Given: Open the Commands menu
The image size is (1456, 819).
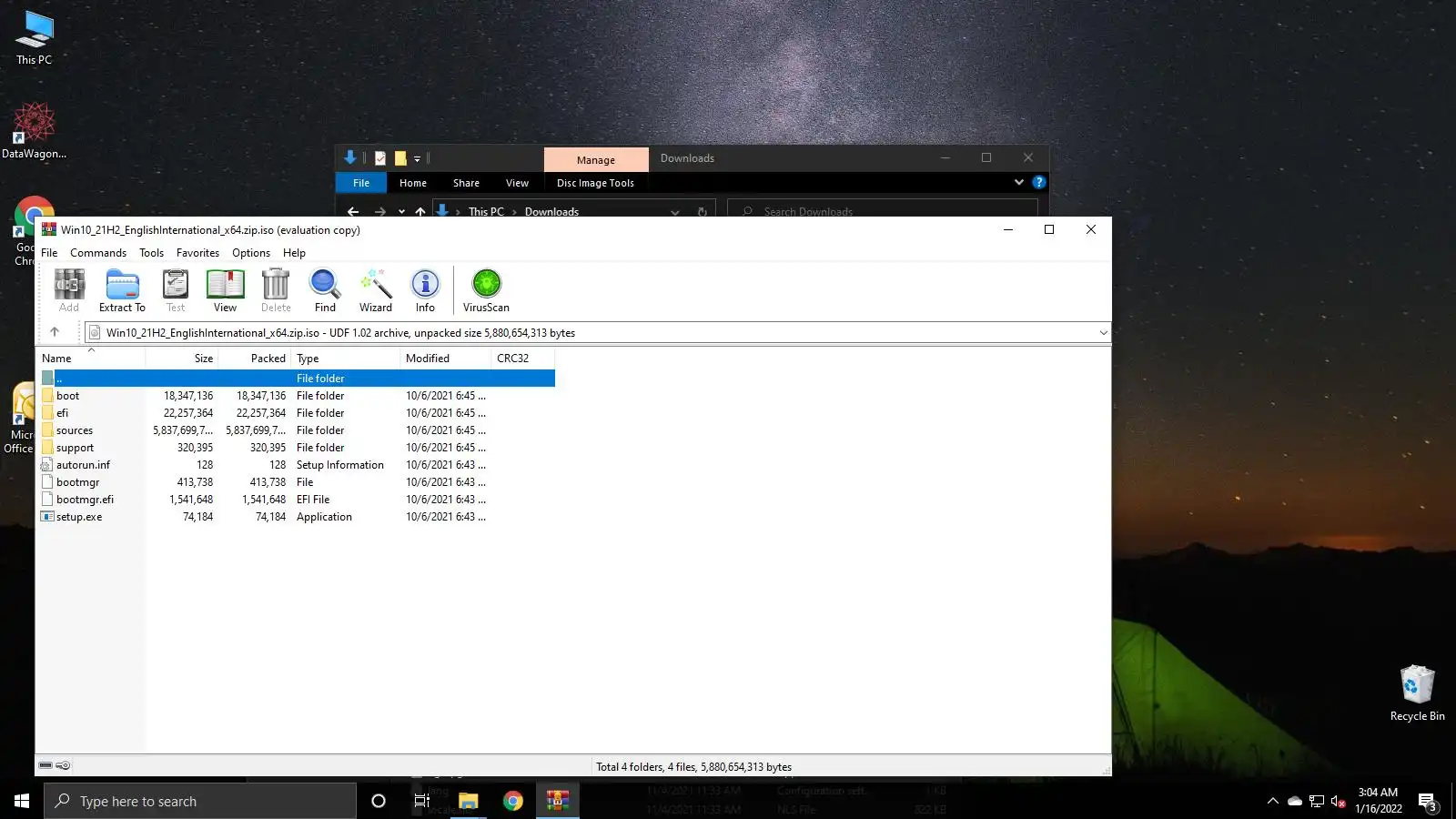Looking at the screenshot, I should coord(98,253).
